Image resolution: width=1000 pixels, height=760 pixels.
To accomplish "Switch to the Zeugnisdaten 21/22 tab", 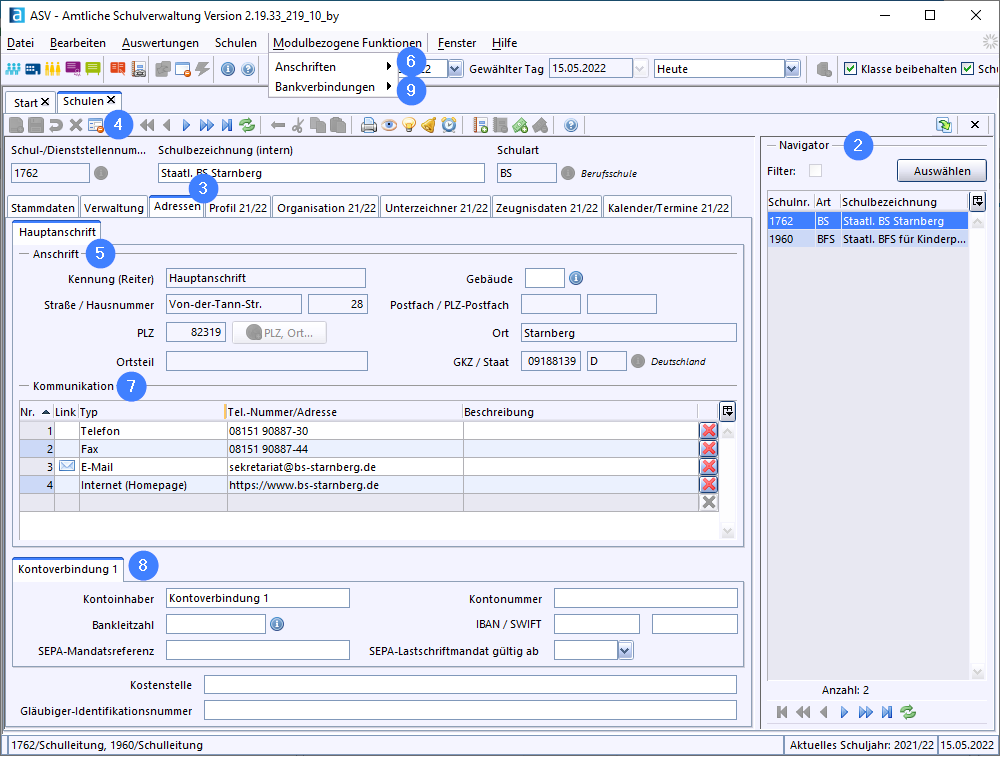I will click(x=547, y=208).
